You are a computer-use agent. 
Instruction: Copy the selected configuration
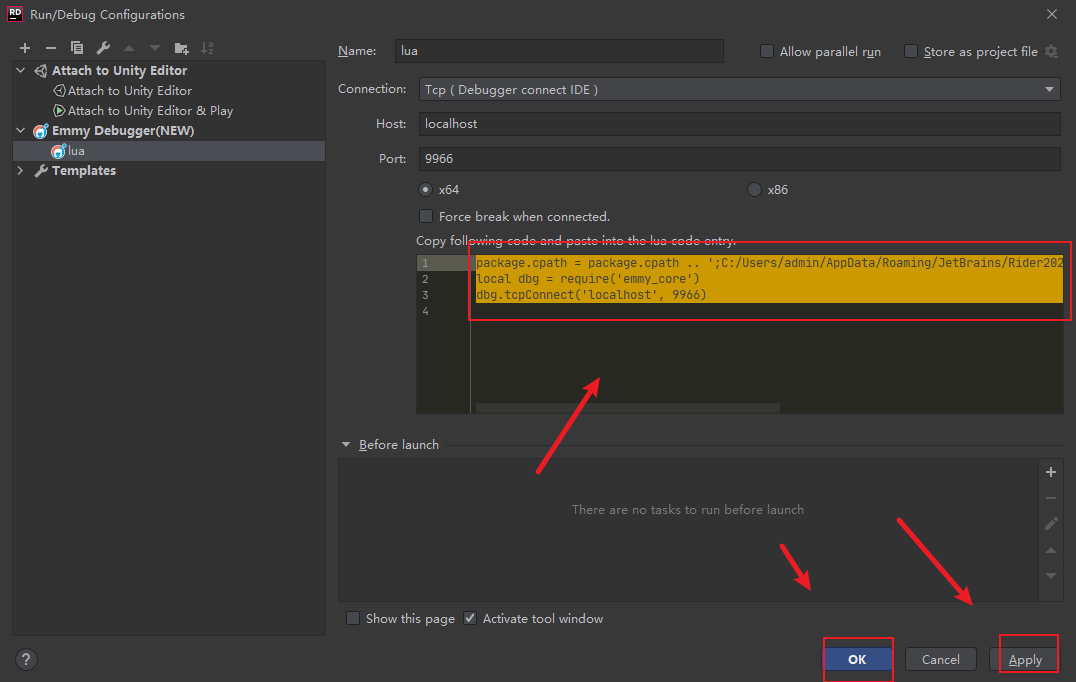click(77, 48)
